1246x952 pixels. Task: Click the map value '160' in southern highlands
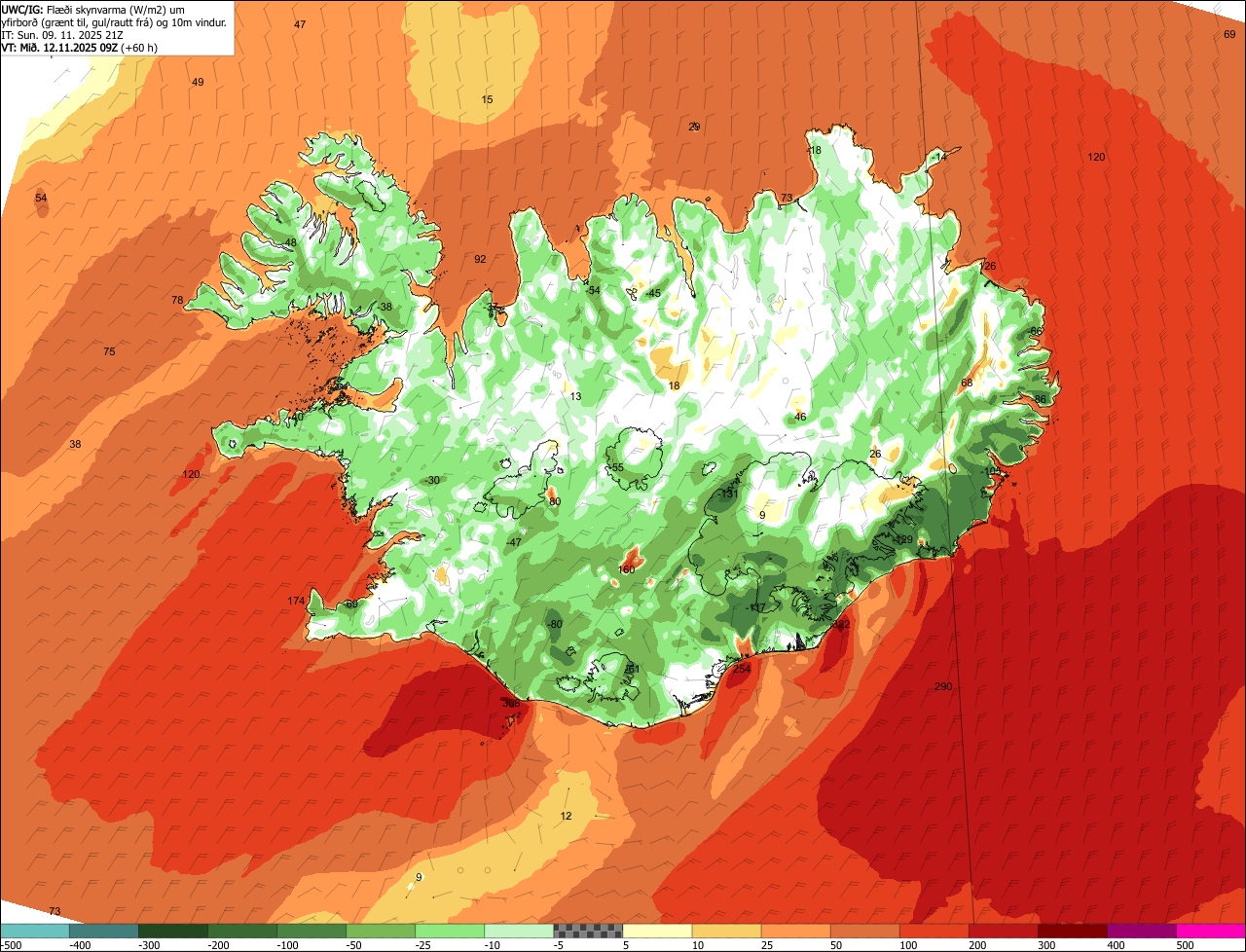[627, 569]
